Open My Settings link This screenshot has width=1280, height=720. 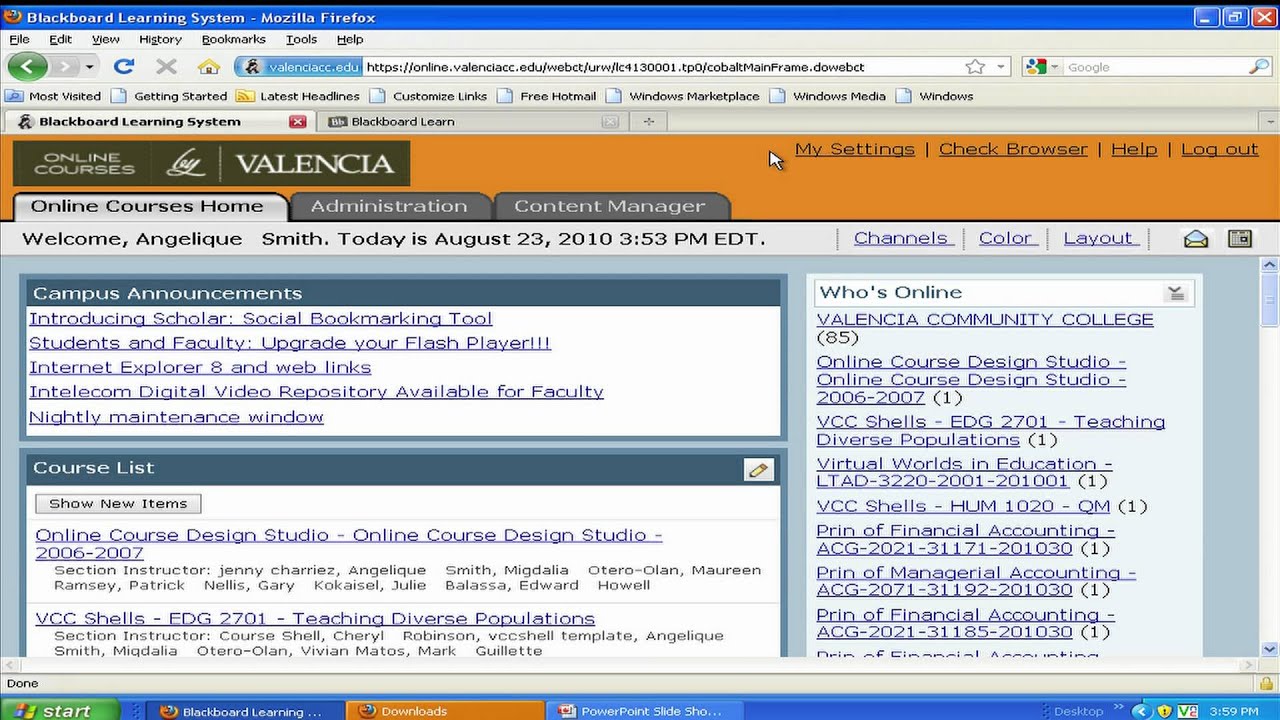tap(855, 149)
